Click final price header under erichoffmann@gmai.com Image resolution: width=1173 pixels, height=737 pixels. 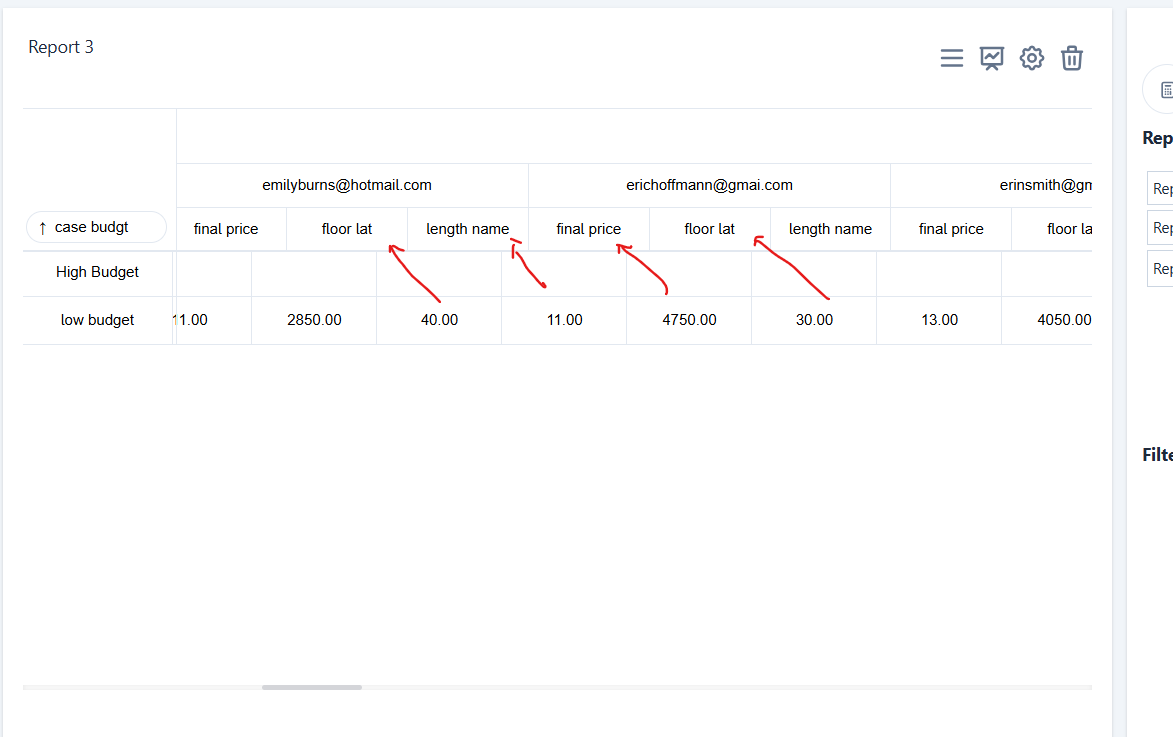point(588,229)
